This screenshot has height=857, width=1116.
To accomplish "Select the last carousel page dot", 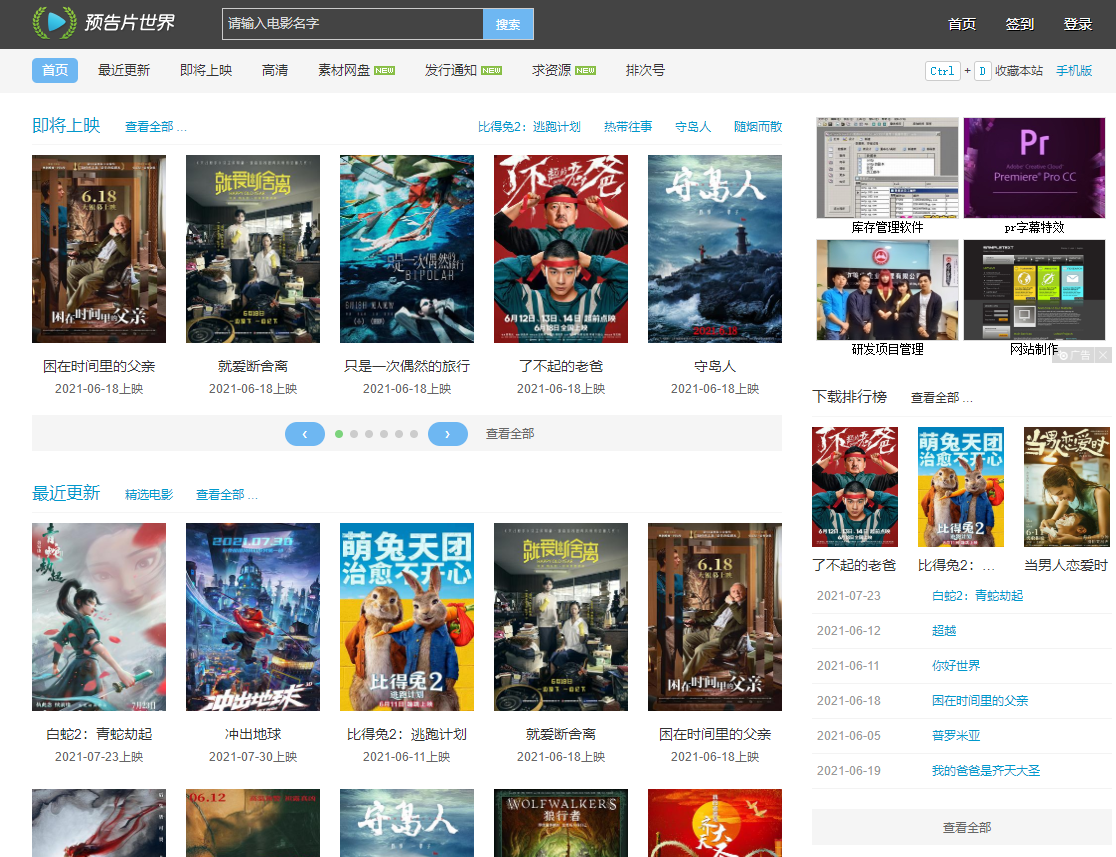I will (x=414, y=434).
